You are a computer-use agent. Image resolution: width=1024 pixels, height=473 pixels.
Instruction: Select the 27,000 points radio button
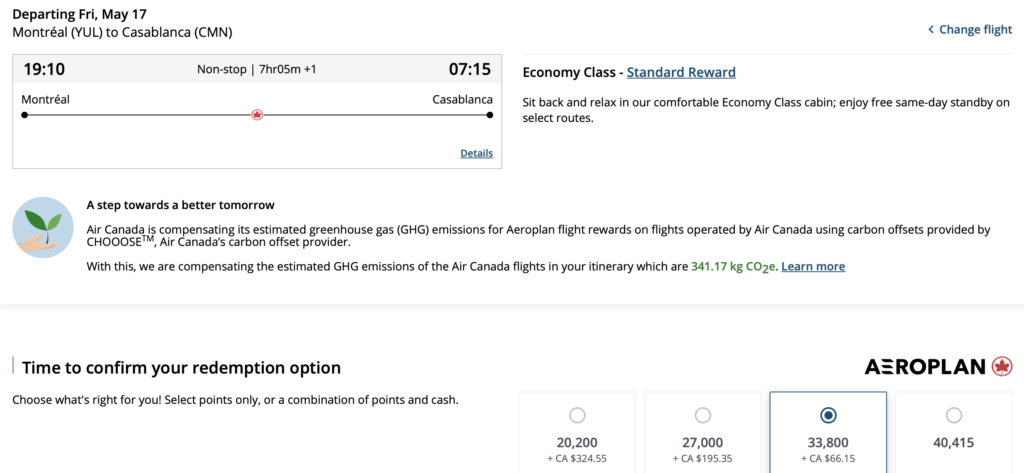(x=703, y=415)
